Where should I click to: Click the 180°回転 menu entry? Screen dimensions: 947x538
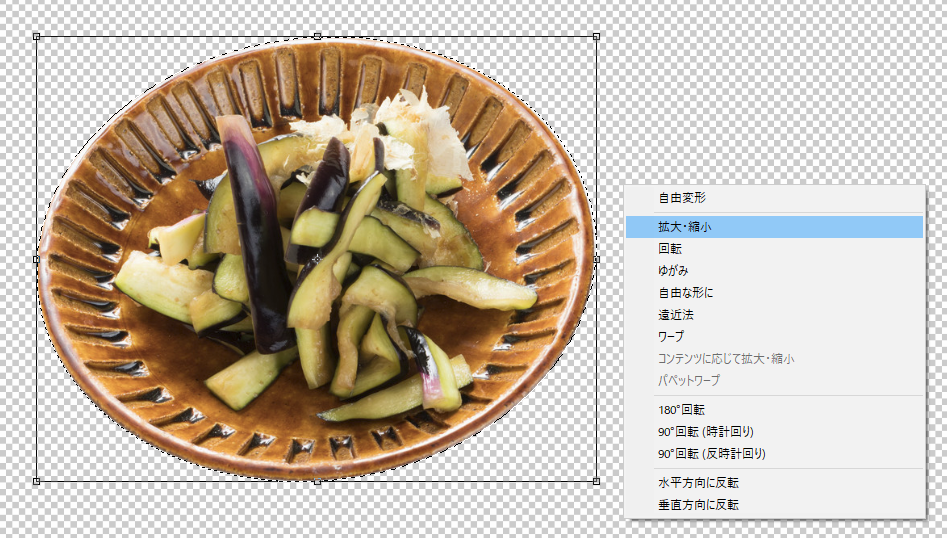[x=774, y=410]
